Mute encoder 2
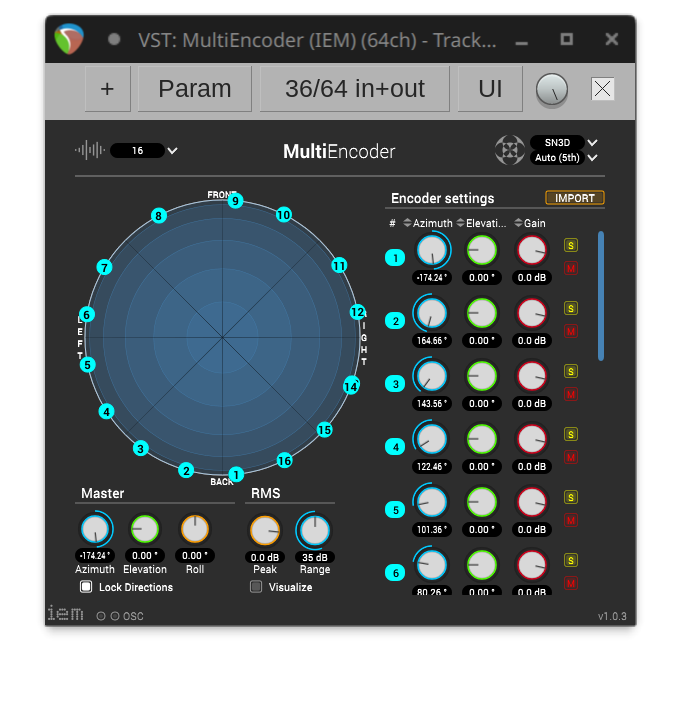The height and width of the screenshot is (718, 680). [x=571, y=331]
